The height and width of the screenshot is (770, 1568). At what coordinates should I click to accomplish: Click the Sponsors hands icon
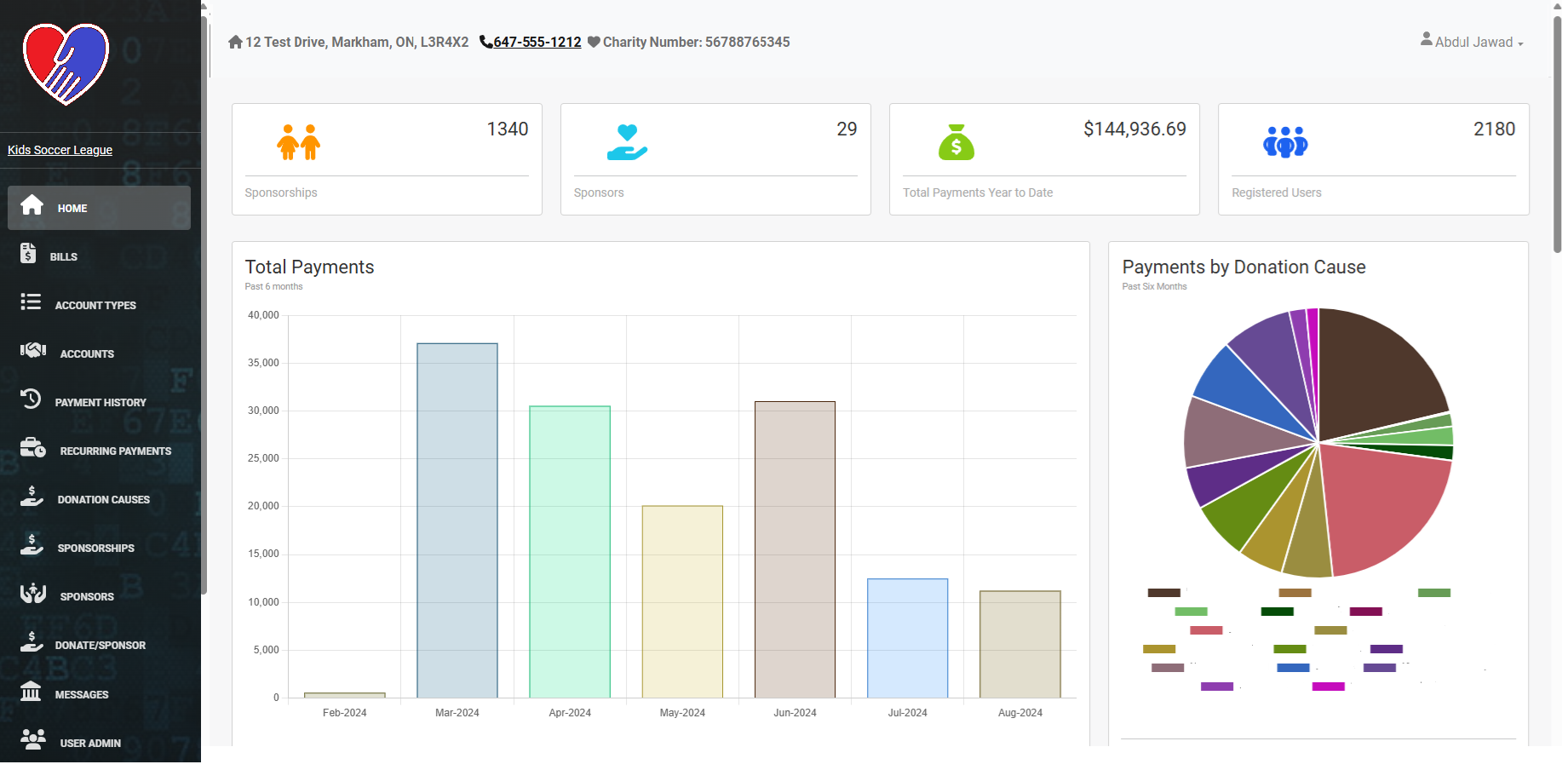point(33,593)
